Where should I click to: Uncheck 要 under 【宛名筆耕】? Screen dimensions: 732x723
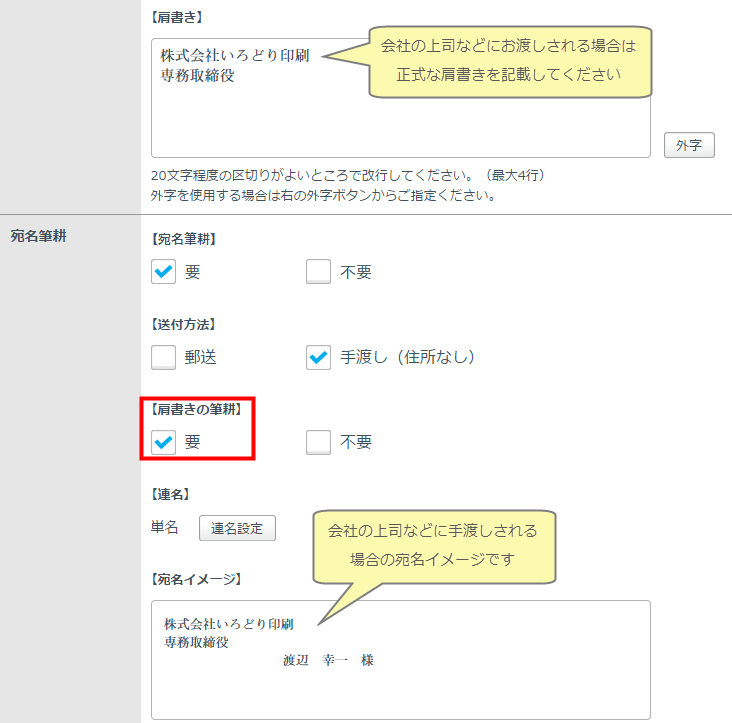[x=164, y=272]
